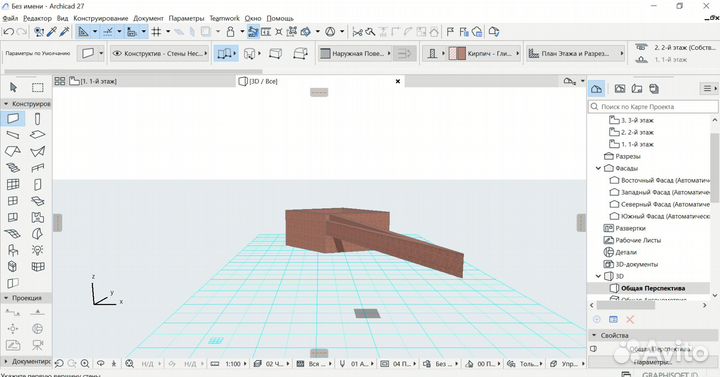
Task: Select the Roof tool
Action: (13, 151)
